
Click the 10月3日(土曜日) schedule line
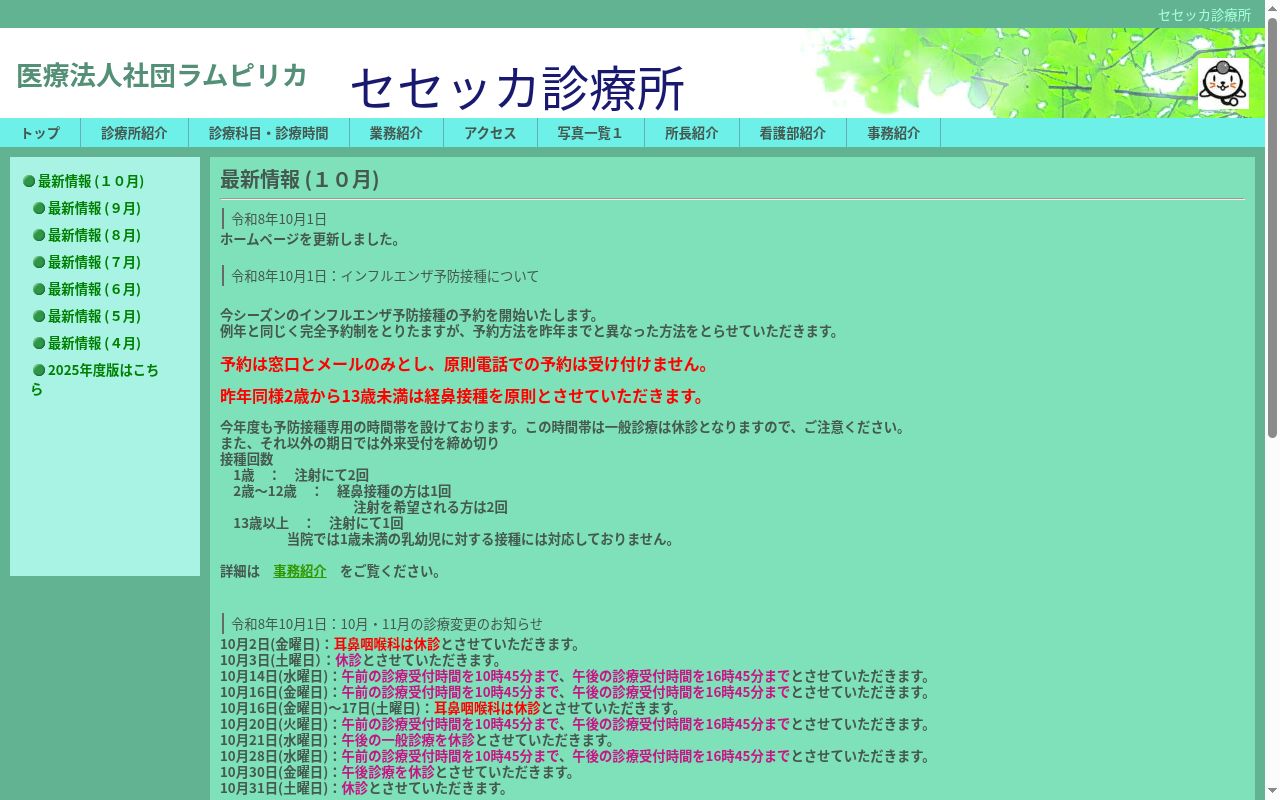(361, 661)
